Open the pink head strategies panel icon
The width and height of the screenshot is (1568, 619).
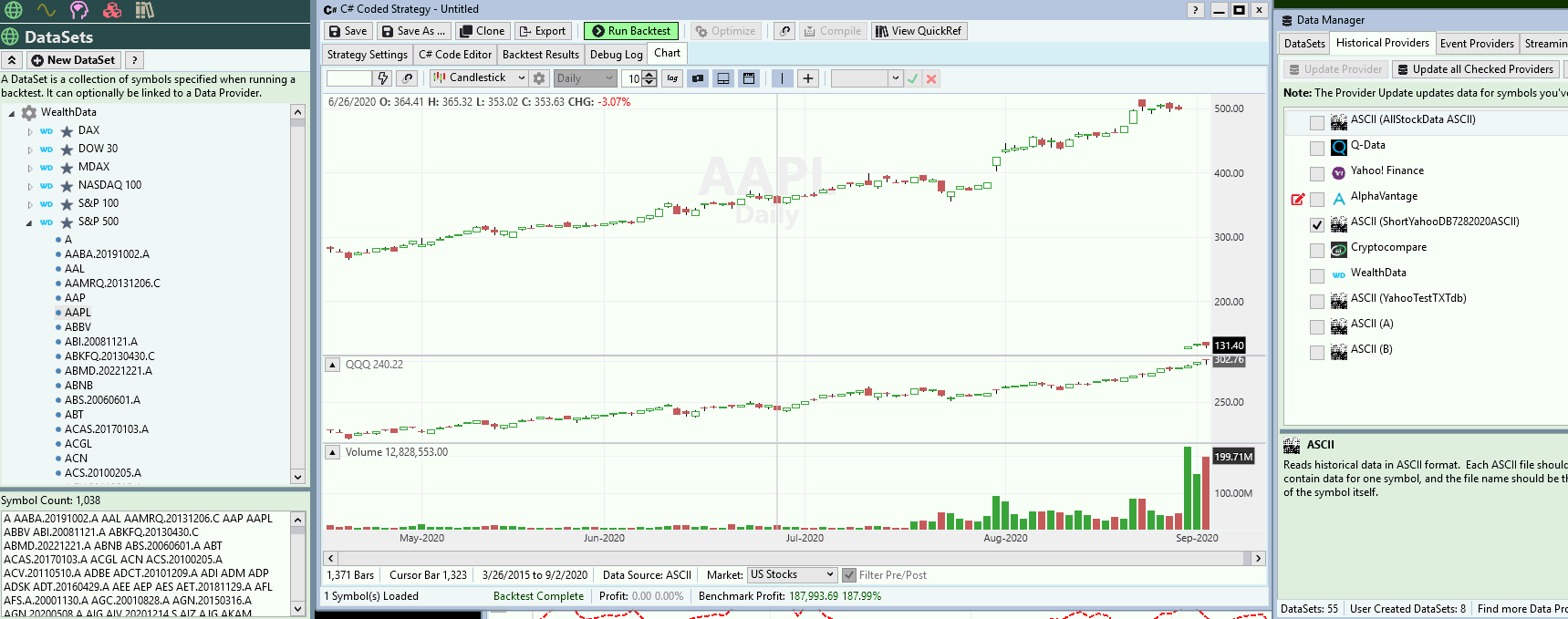point(79,10)
